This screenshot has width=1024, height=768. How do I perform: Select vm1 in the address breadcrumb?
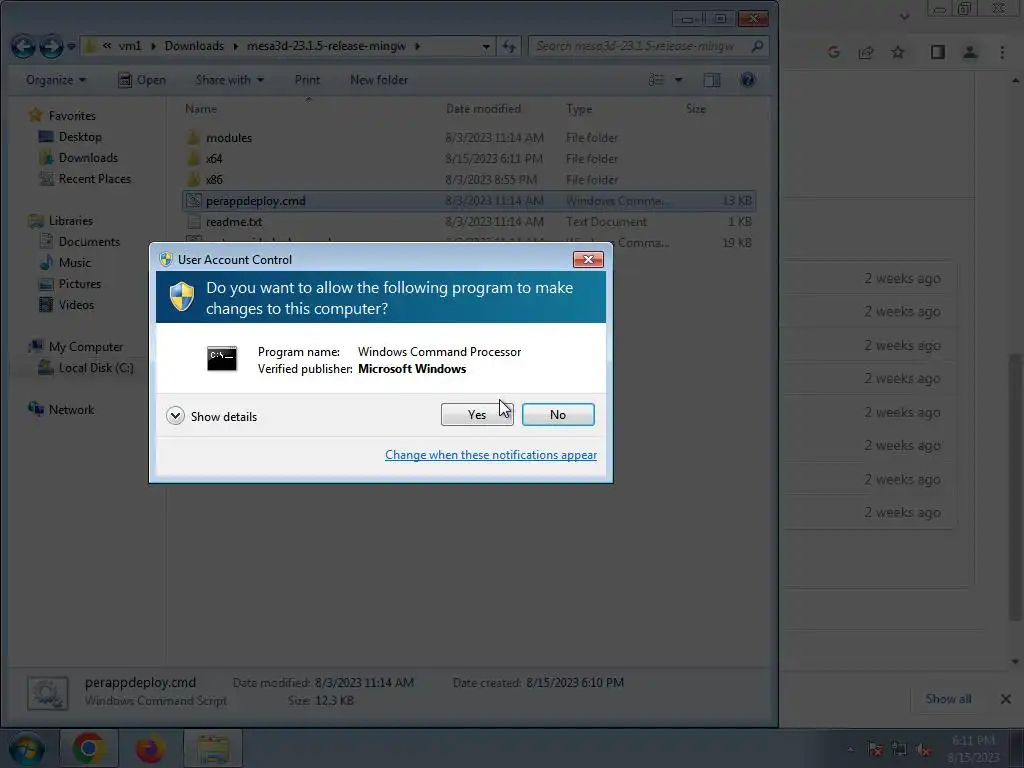click(130, 46)
